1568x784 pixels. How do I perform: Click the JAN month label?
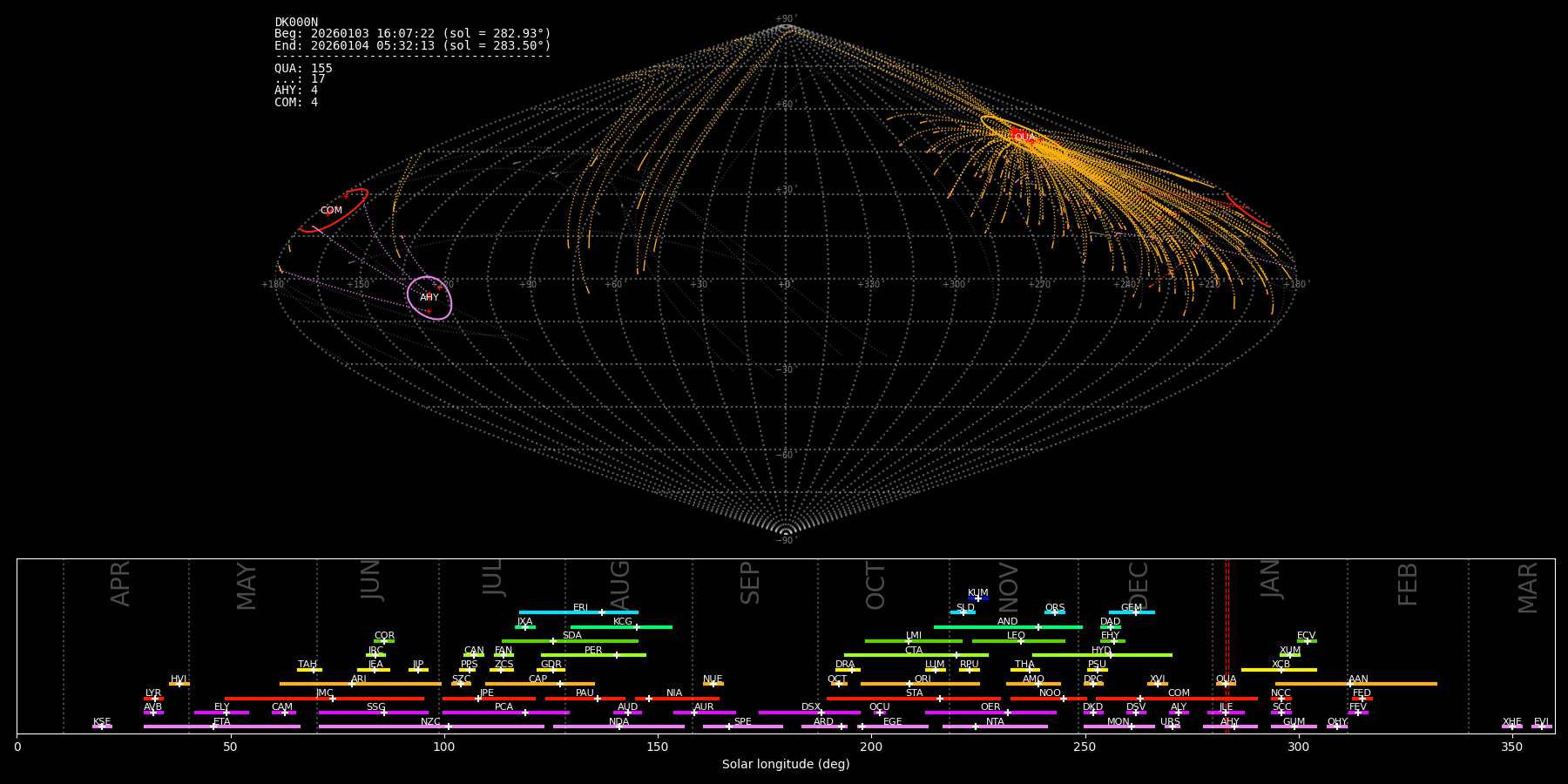(x=1271, y=579)
